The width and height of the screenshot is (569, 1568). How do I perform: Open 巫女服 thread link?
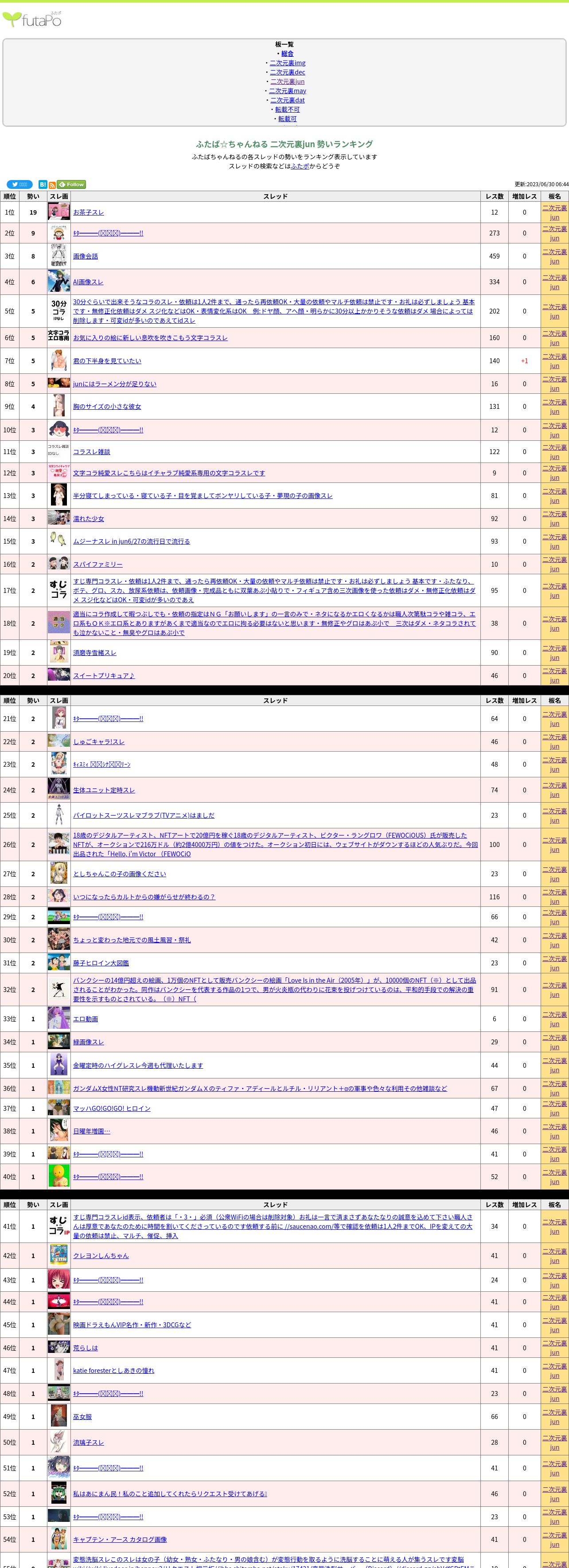(82, 1416)
